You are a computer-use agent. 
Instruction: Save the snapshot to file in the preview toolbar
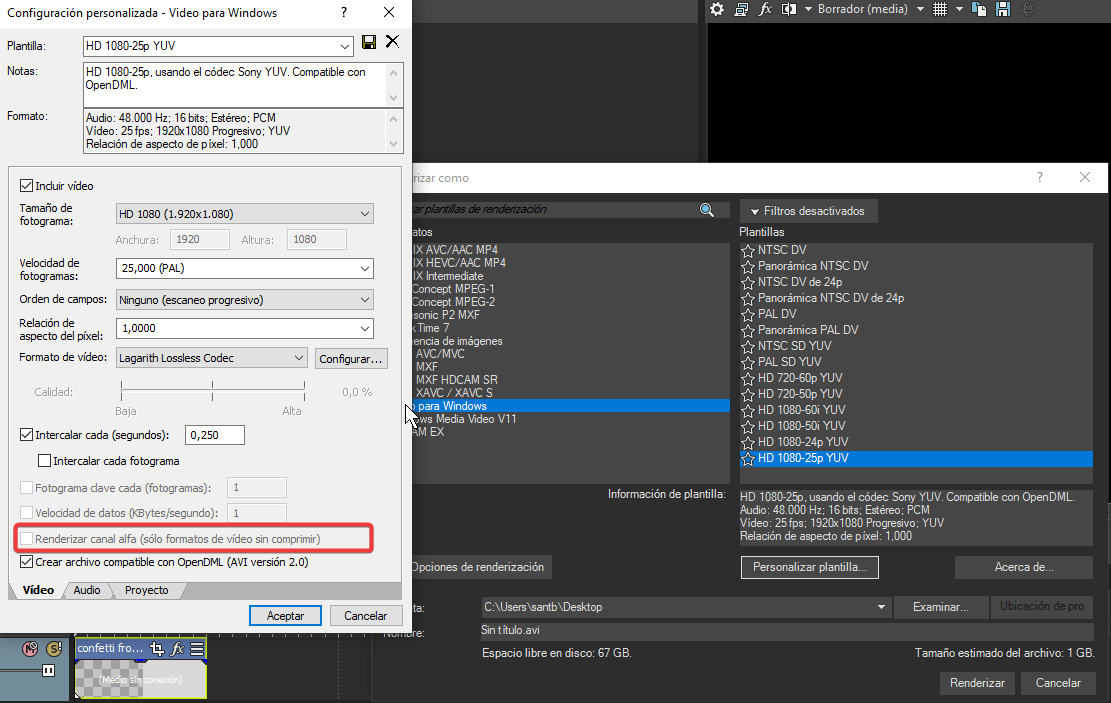[x=1003, y=9]
